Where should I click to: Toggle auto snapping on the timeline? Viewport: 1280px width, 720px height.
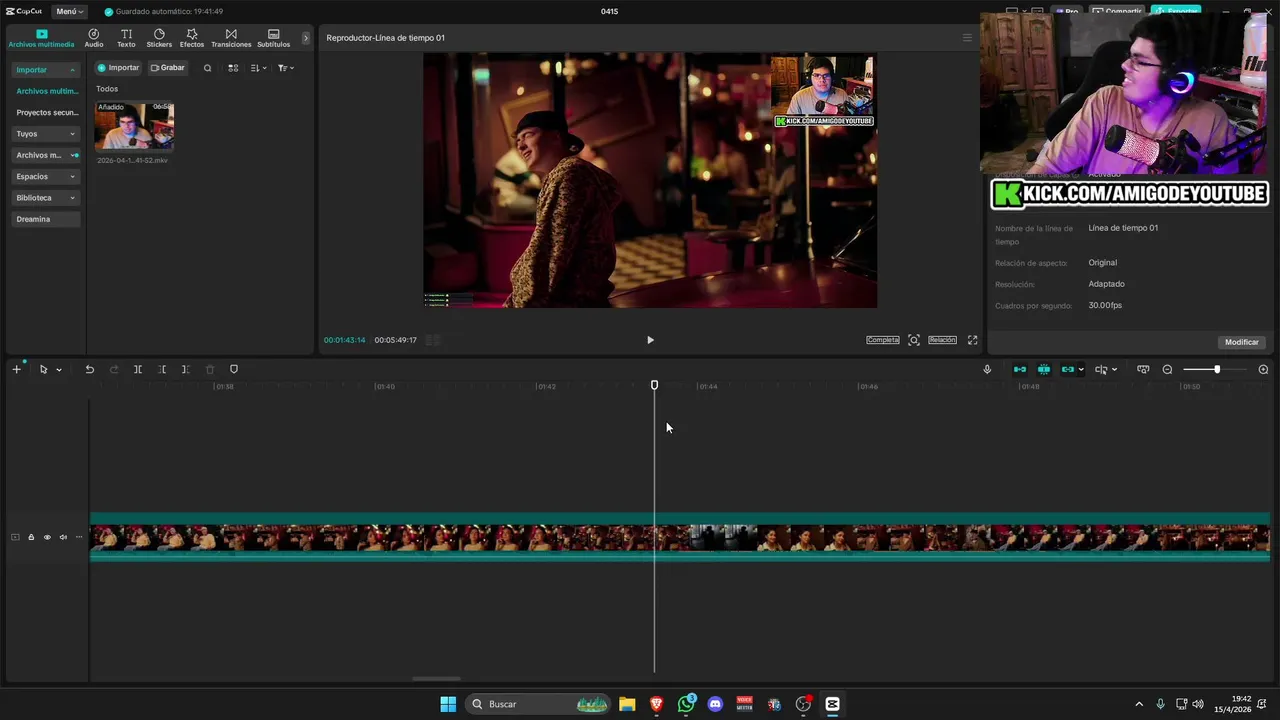[x=1044, y=369]
